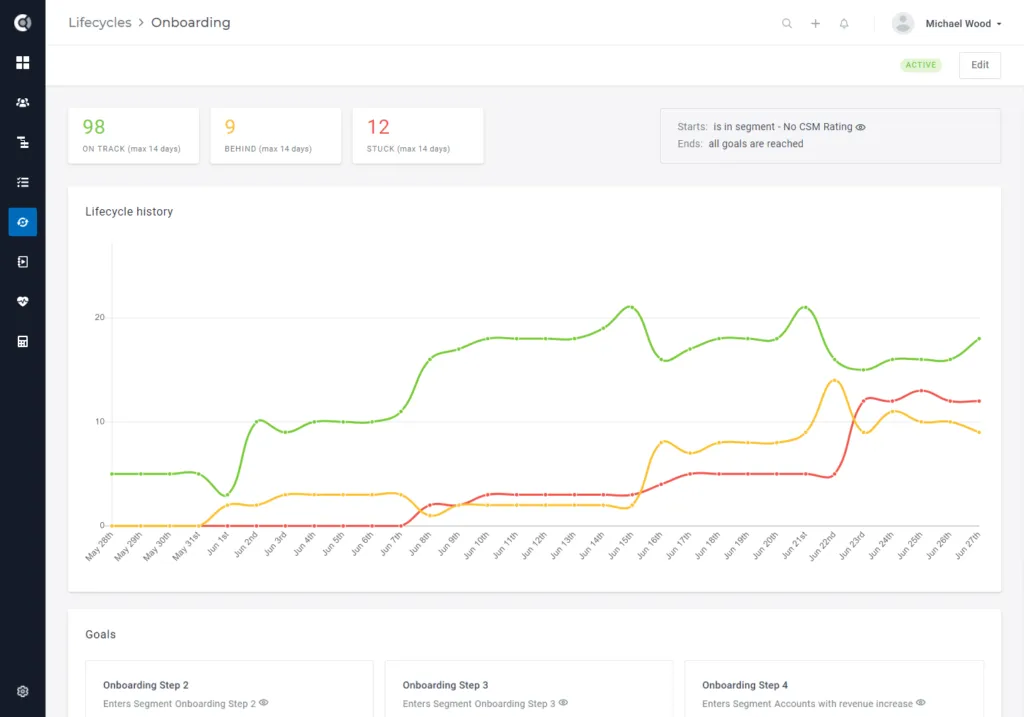Screen dimensions: 1024x717
Task: Open the 98 On Track card
Action: coord(133,136)
